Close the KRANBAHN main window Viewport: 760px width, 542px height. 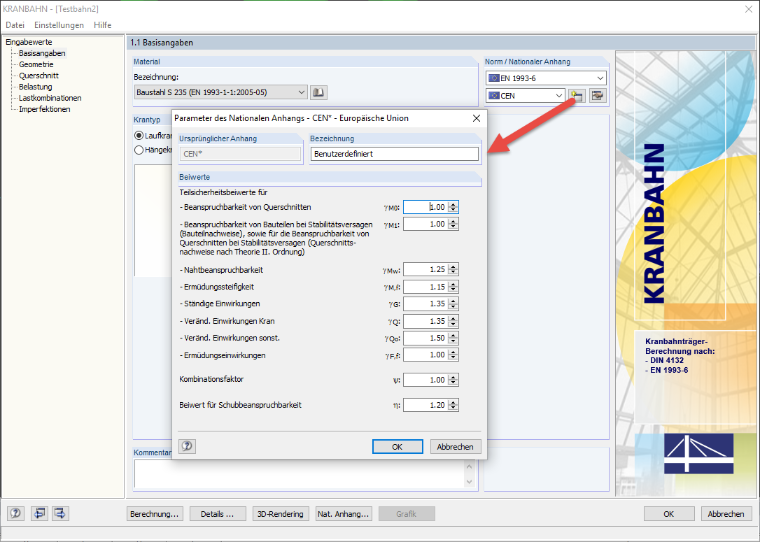tap(748, 9)
